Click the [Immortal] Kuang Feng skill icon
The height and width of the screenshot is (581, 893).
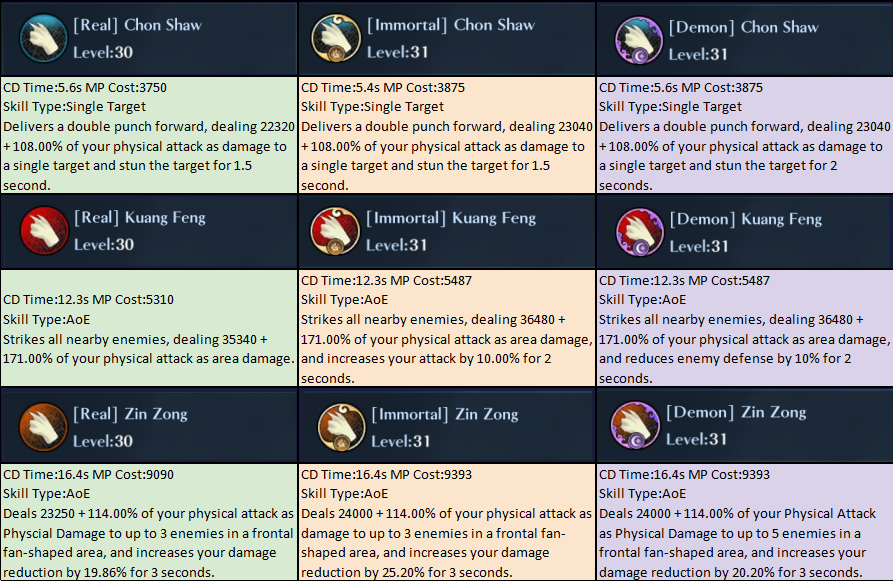click(x=338, y=232)
